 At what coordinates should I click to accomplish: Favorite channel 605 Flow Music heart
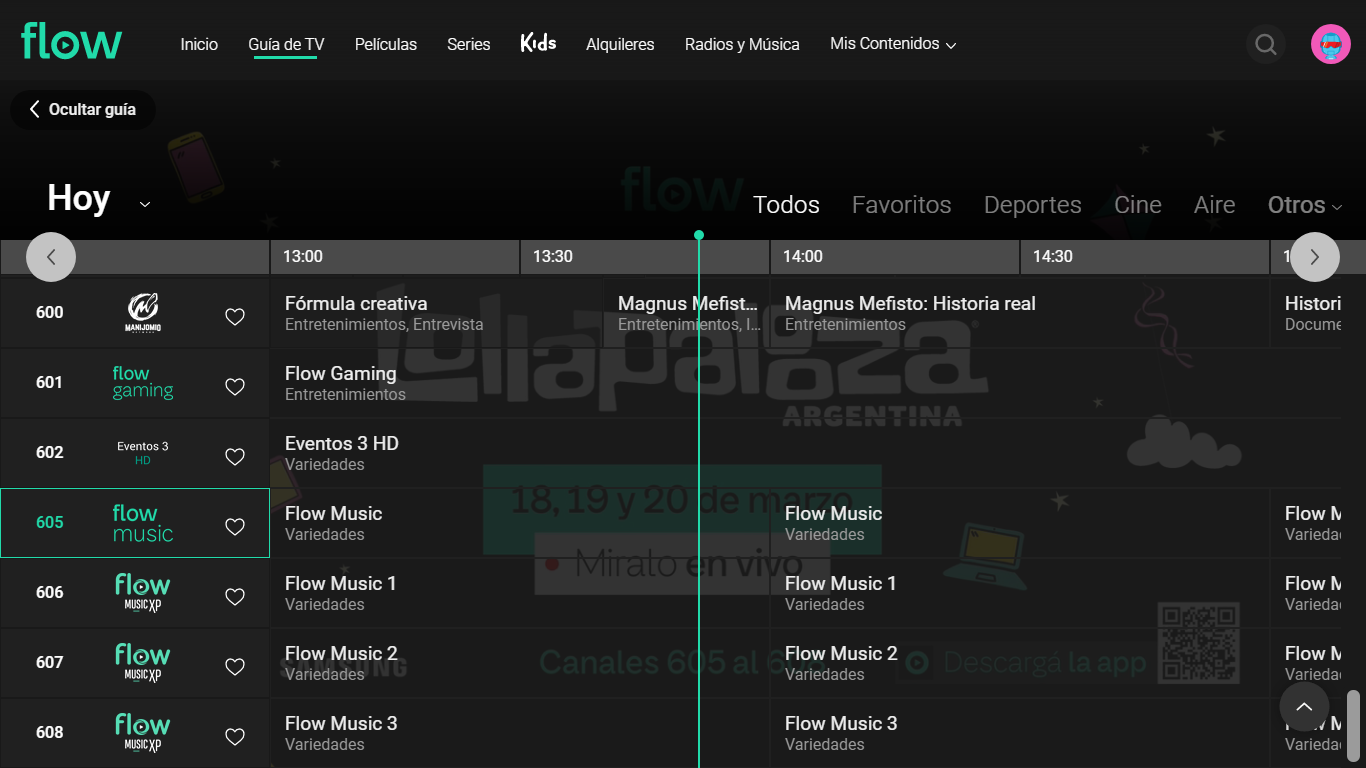pos(235,527)
